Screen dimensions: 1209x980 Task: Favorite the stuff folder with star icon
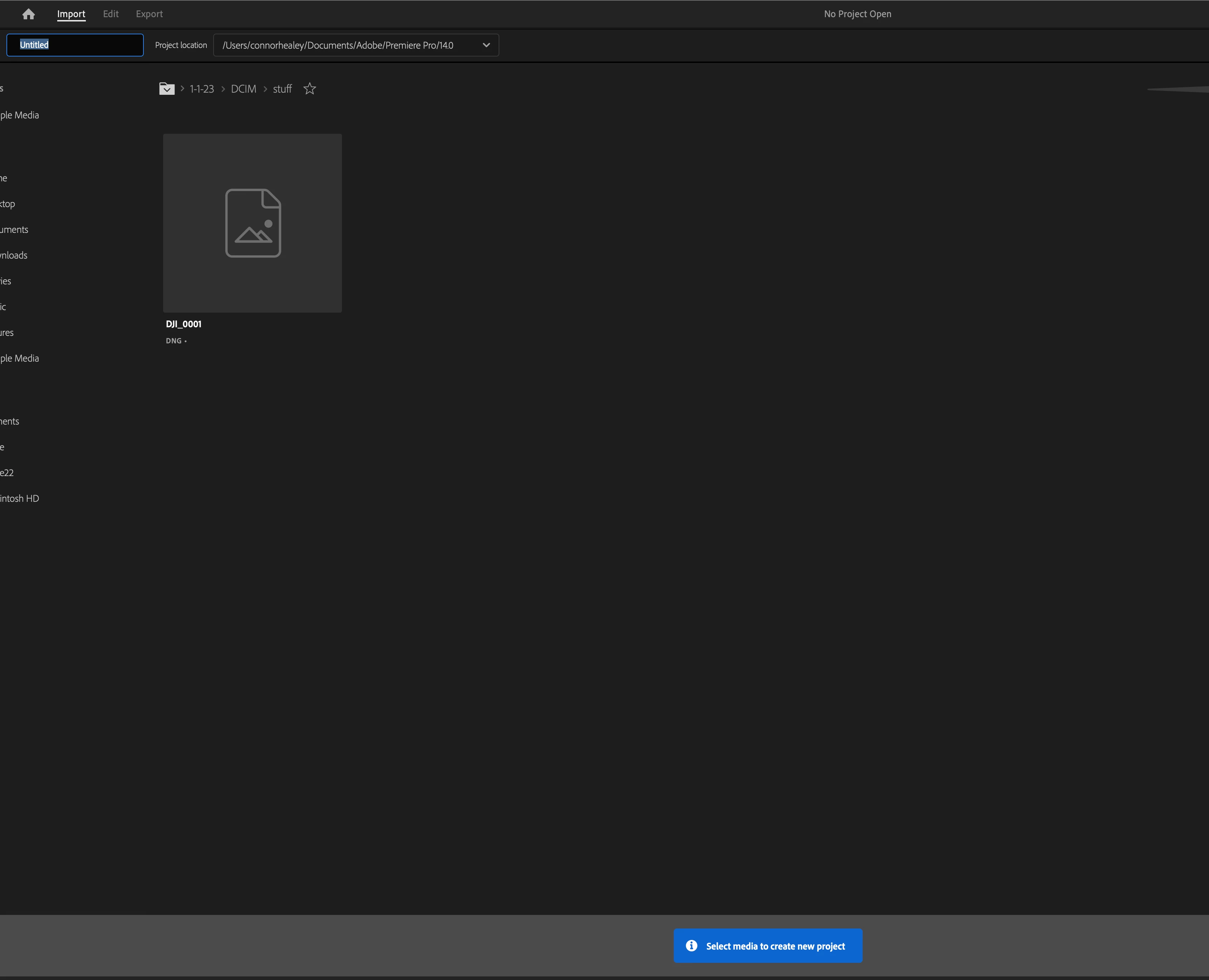click(309, 89)
